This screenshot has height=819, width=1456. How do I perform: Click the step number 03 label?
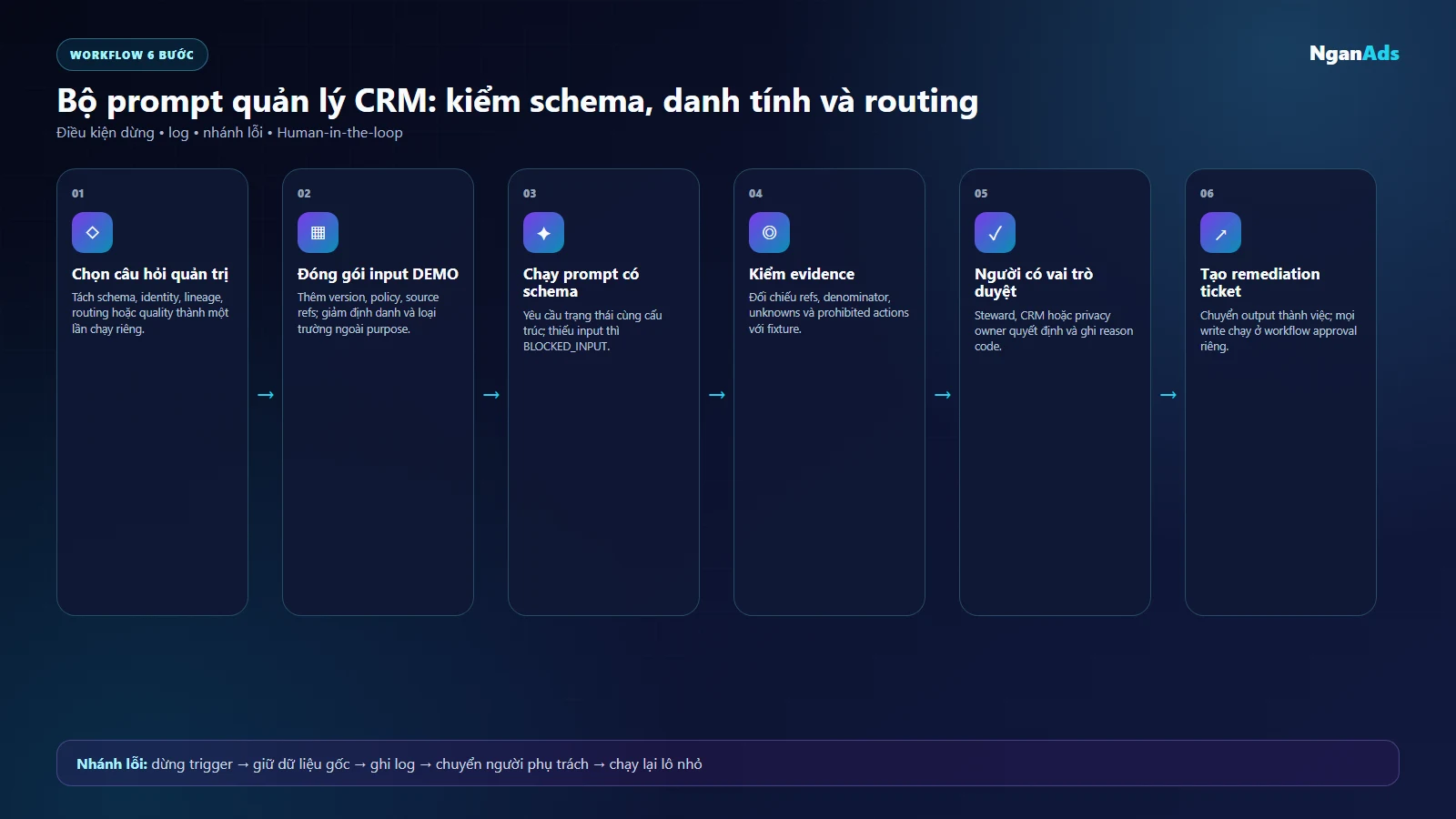point(530,194)
